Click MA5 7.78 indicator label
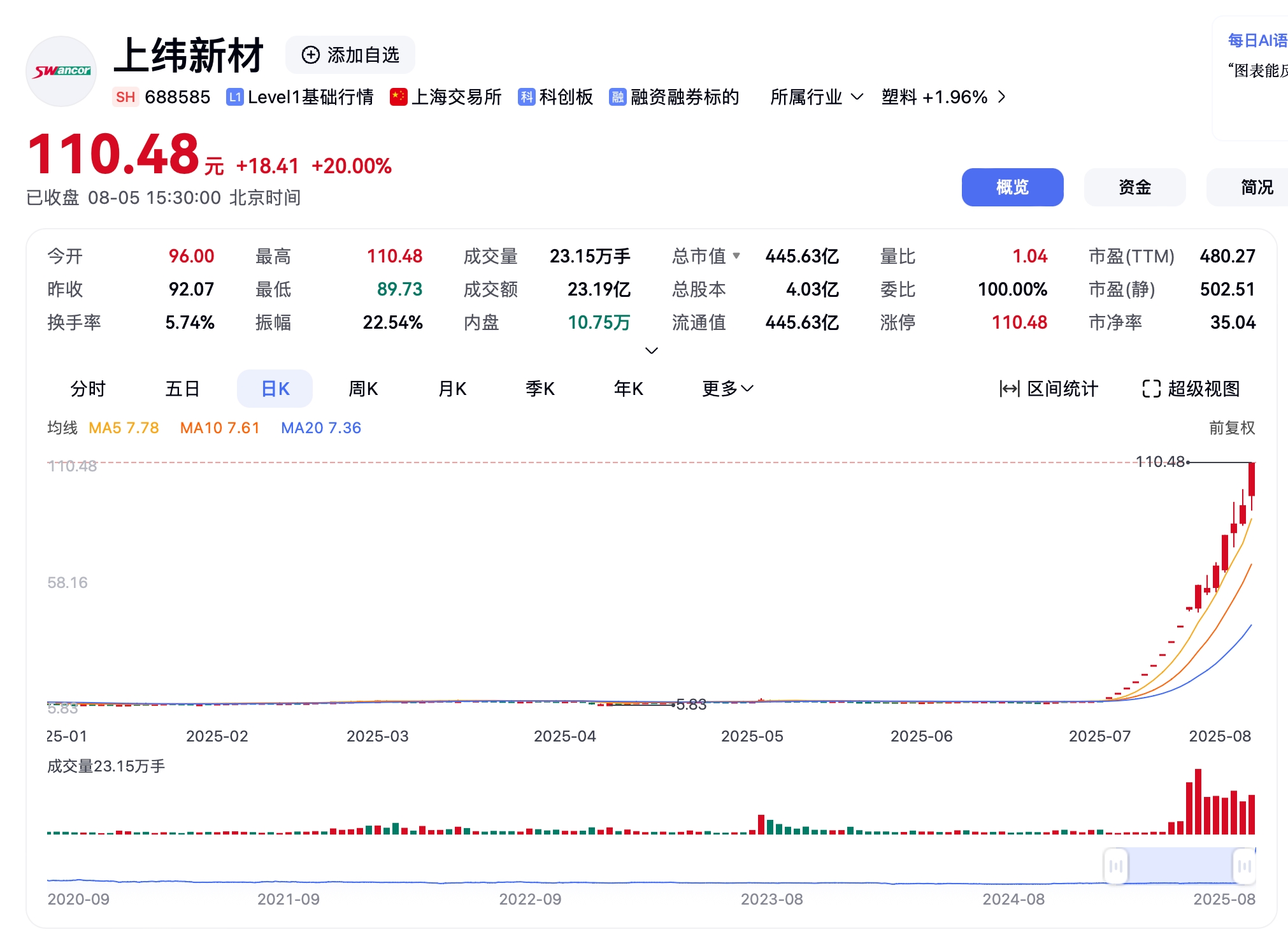 point(124,427)
